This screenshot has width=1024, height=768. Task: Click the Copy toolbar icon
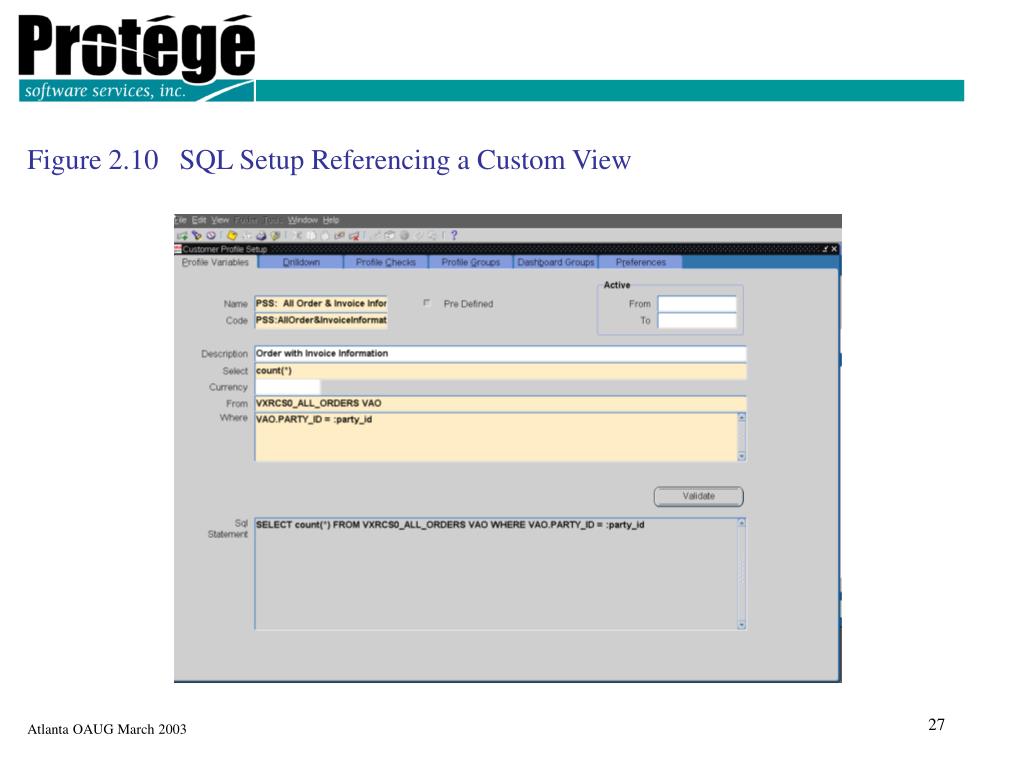coord(312,236)
